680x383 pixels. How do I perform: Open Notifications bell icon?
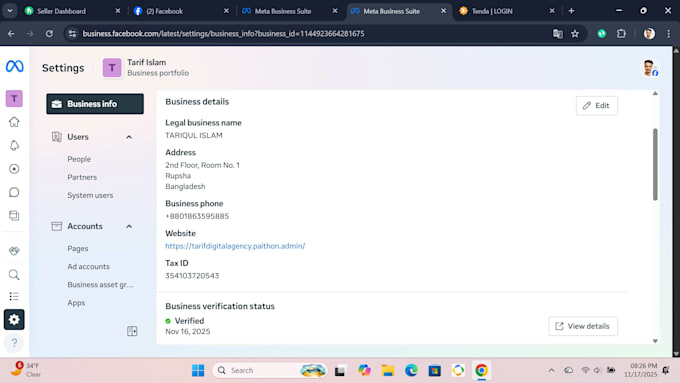14,145
